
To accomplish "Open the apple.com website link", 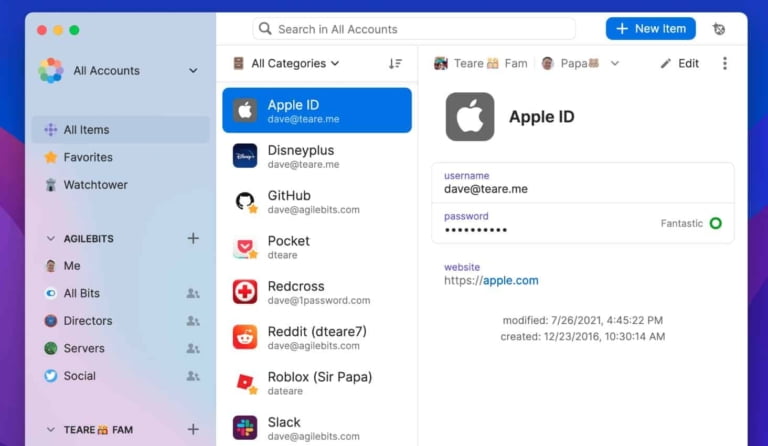I will tap(510, 281).
